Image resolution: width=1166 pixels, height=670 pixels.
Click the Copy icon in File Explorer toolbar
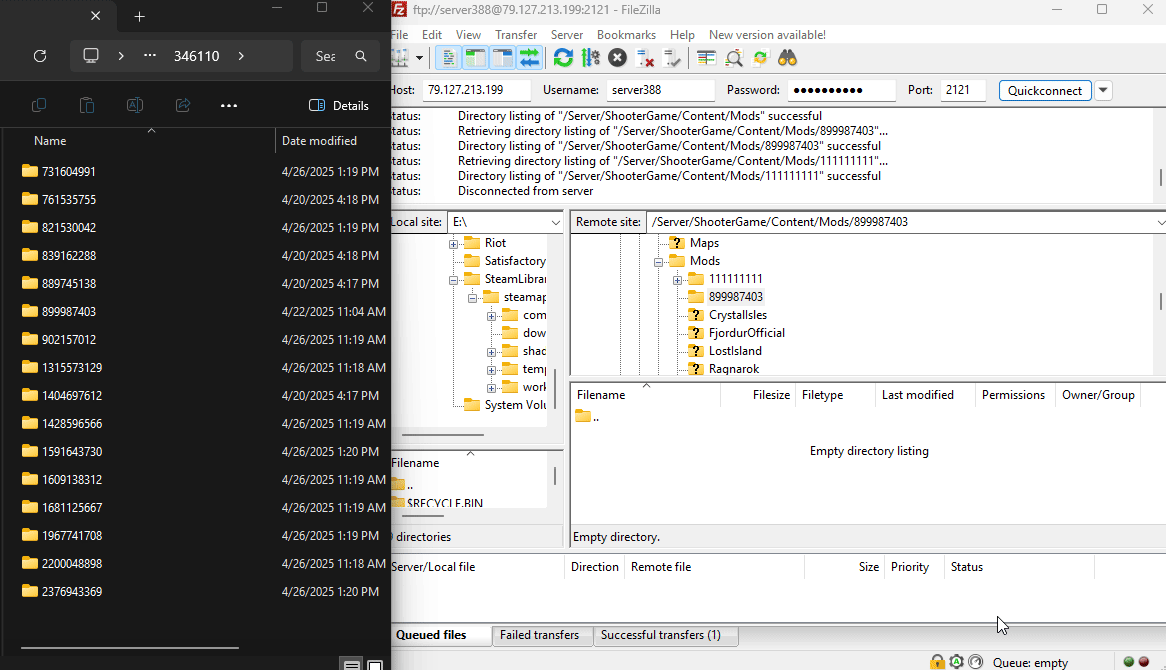click(39, 106)
